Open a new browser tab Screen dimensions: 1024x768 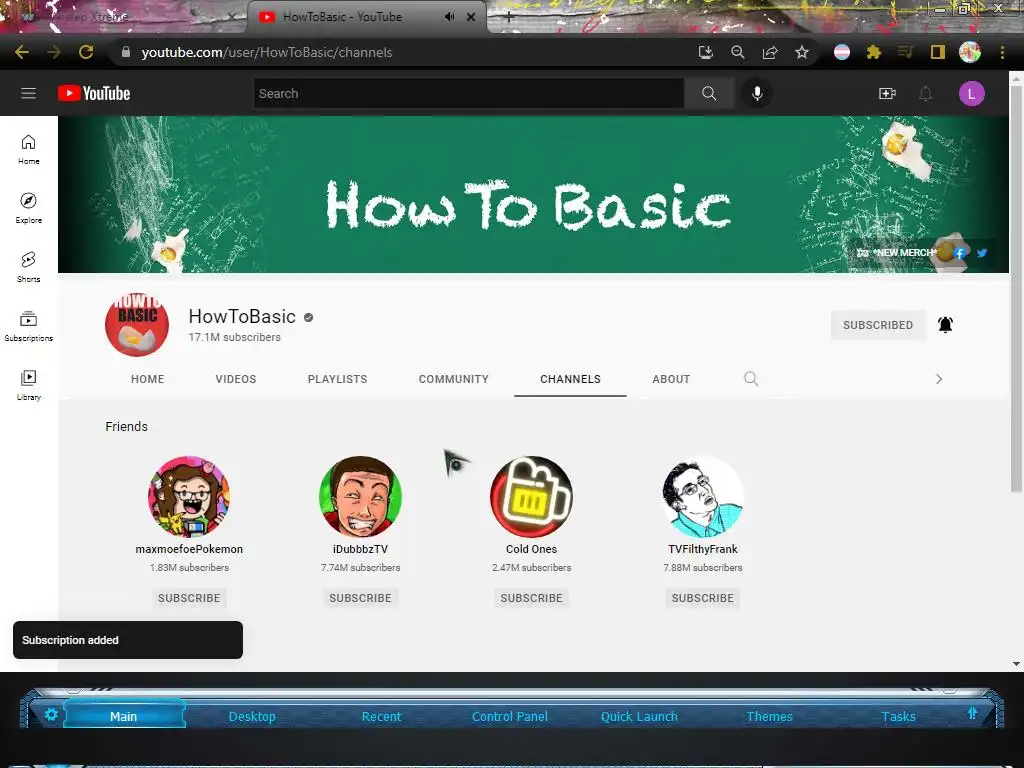tap(509, 18)
